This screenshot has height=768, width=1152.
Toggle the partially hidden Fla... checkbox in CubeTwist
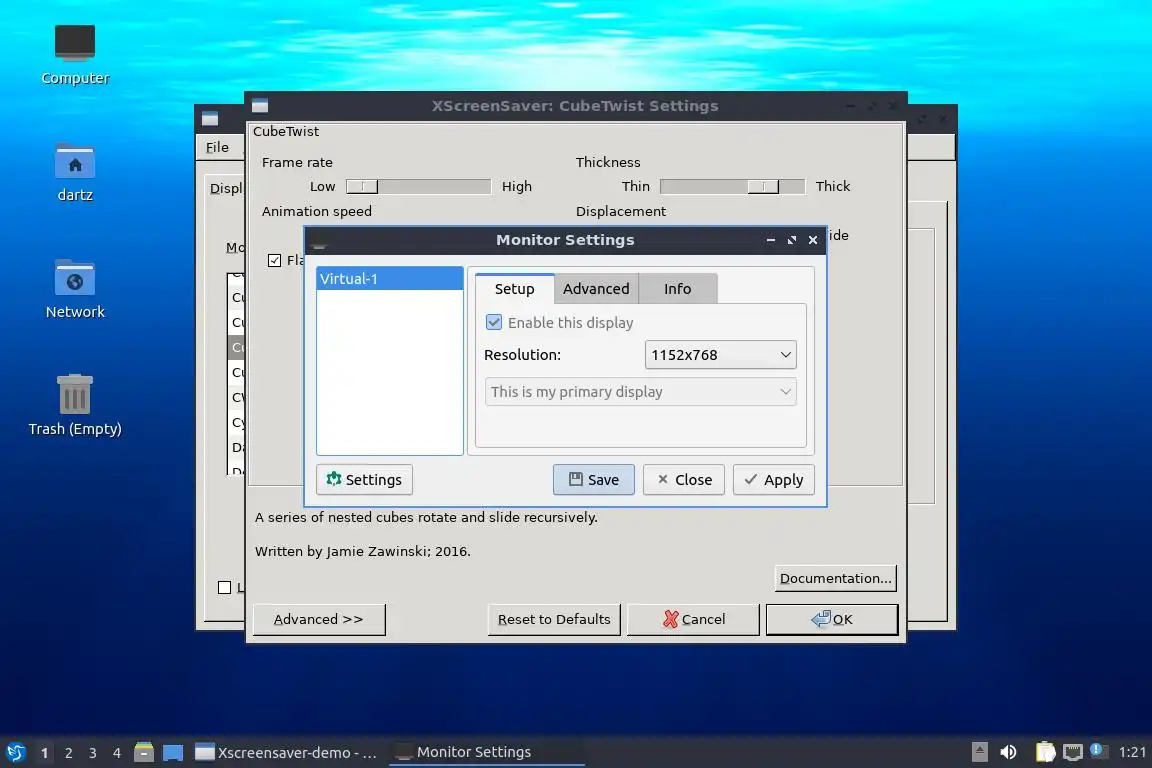275,260
